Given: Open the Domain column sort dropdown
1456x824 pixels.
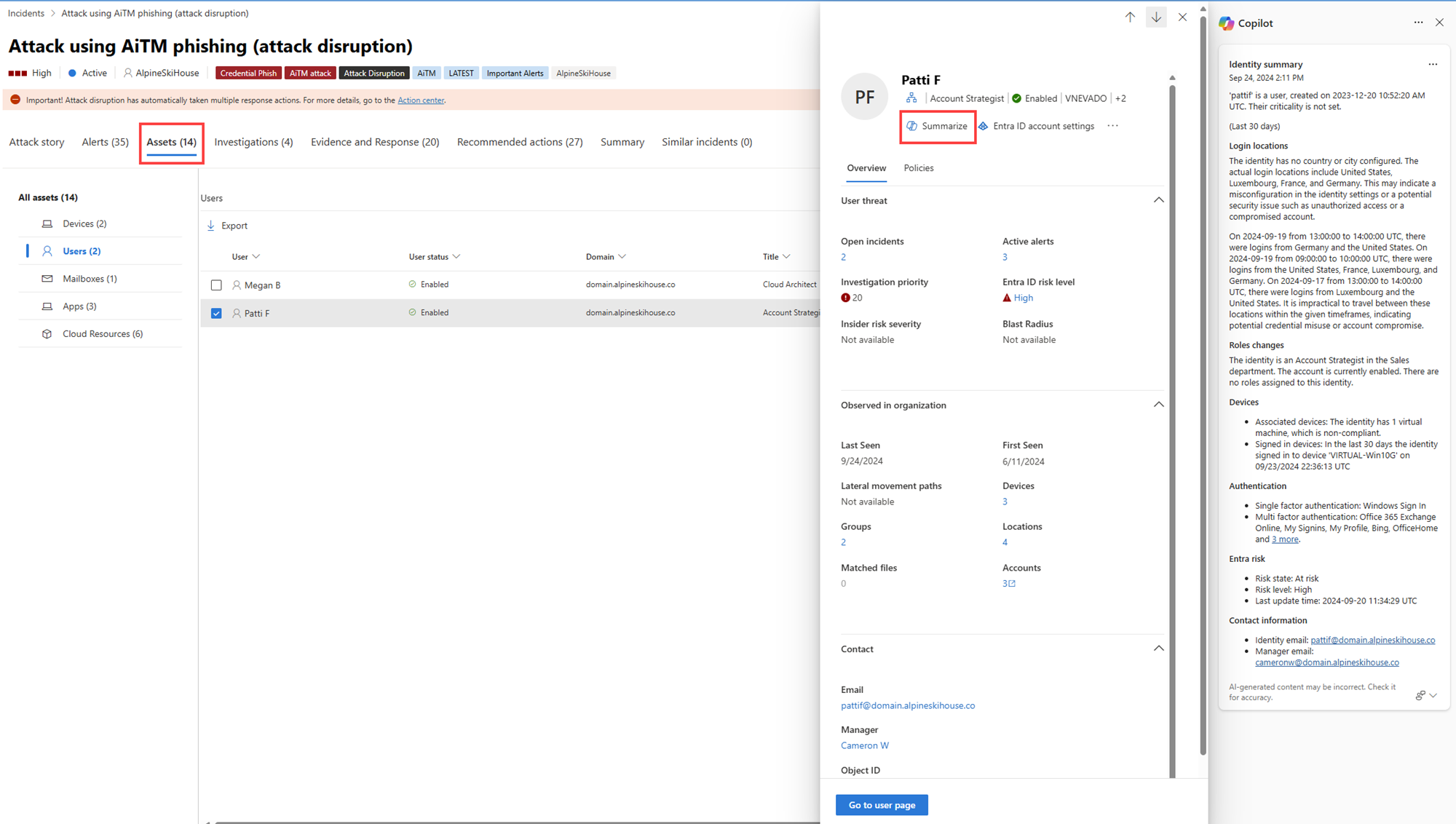Looking at the screenshot, I should pyautogui.click(x=622, y=257).
